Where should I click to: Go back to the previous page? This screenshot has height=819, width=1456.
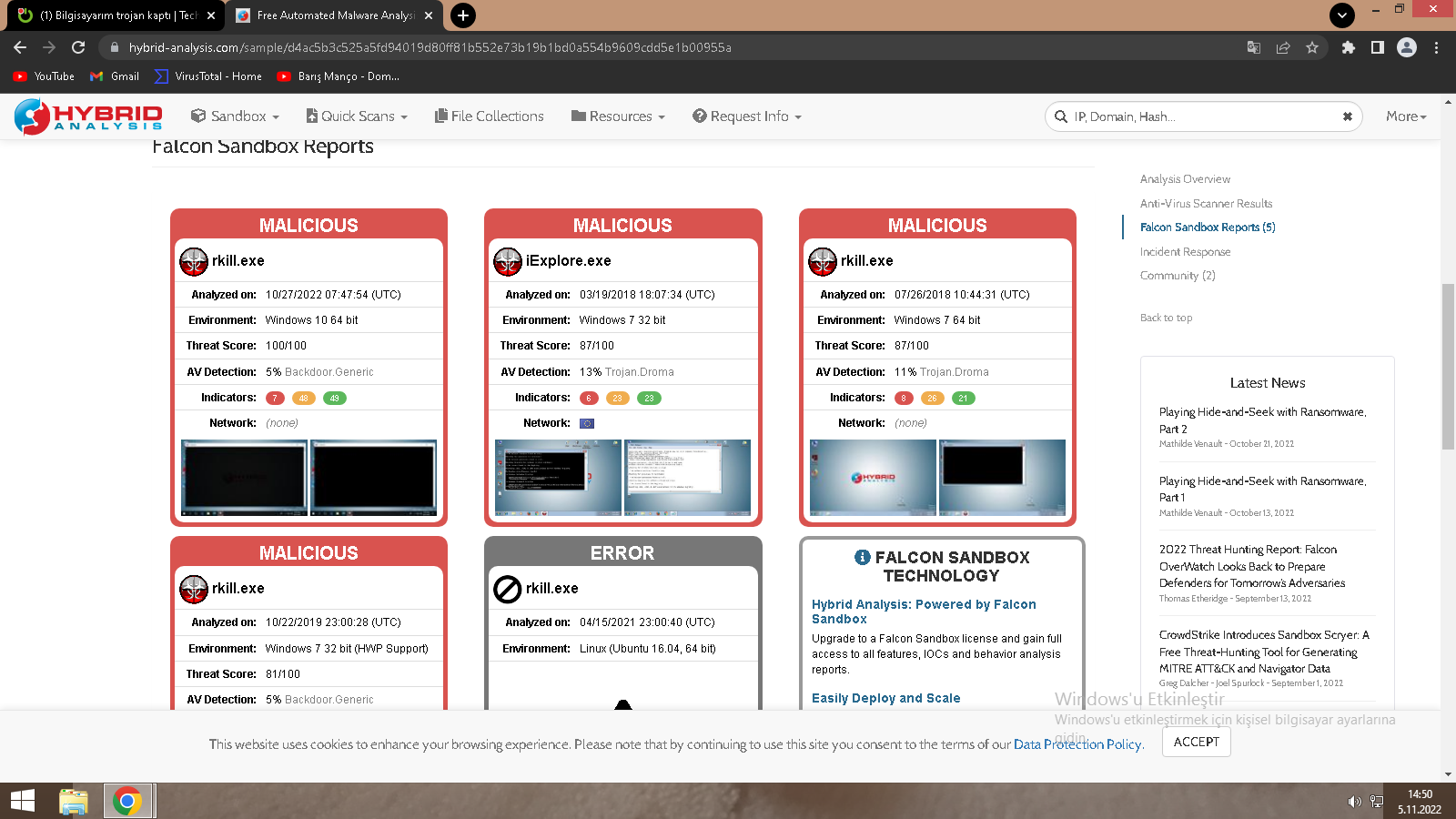point(20,47)
